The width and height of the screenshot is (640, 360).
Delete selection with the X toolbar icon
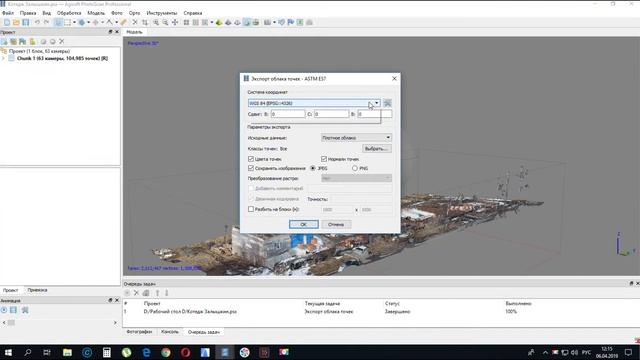(135, 22)
